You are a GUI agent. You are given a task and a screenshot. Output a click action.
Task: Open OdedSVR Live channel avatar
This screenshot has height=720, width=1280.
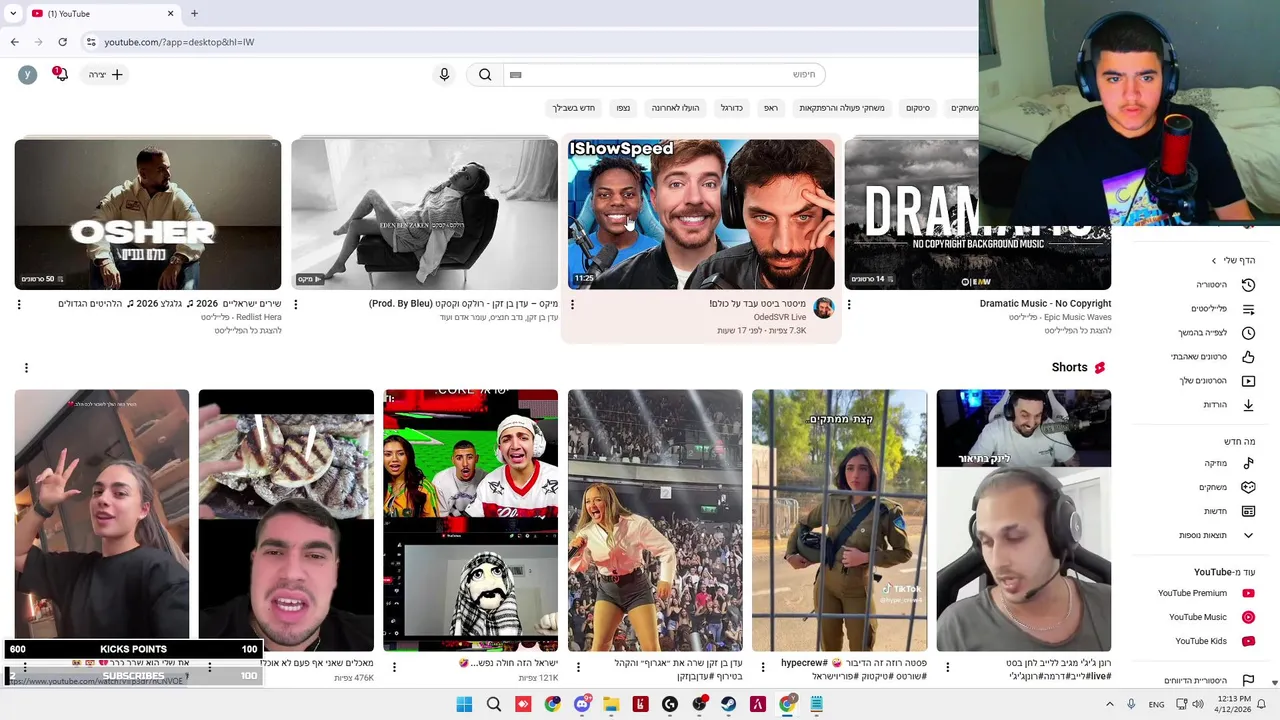tap(823, 308)
